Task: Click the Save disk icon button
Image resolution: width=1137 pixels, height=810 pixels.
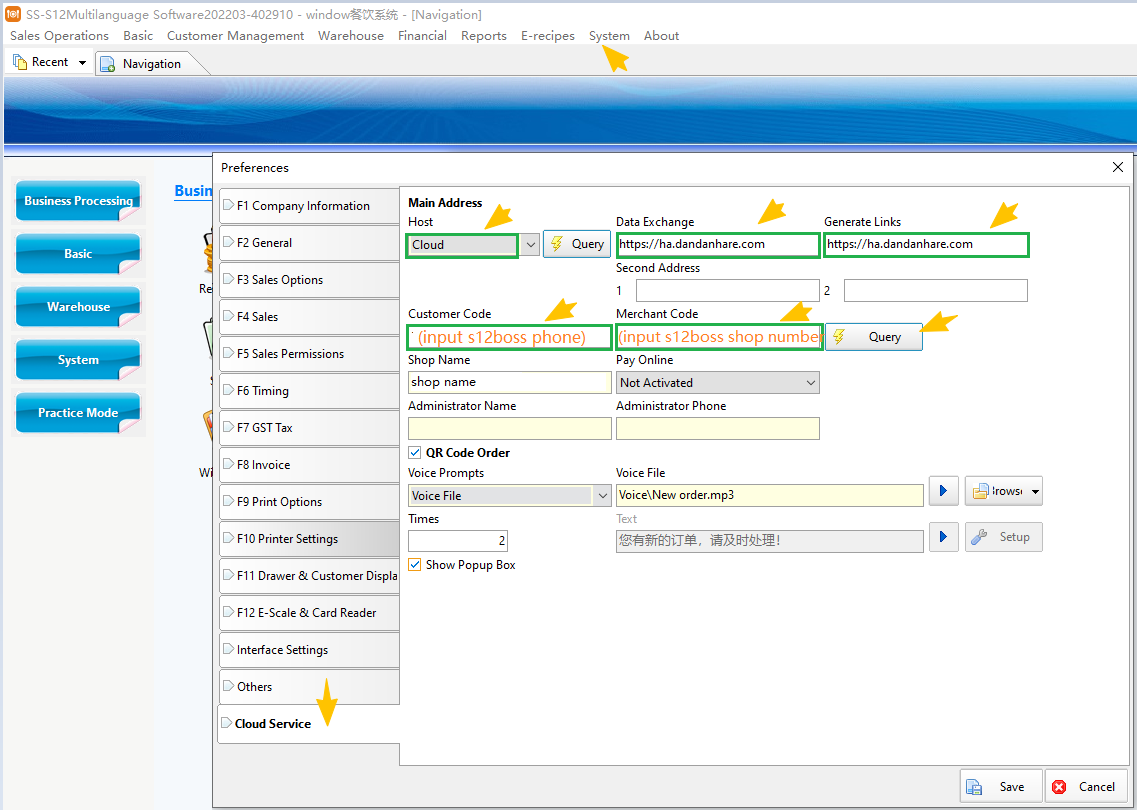Action: point(1000,787)
